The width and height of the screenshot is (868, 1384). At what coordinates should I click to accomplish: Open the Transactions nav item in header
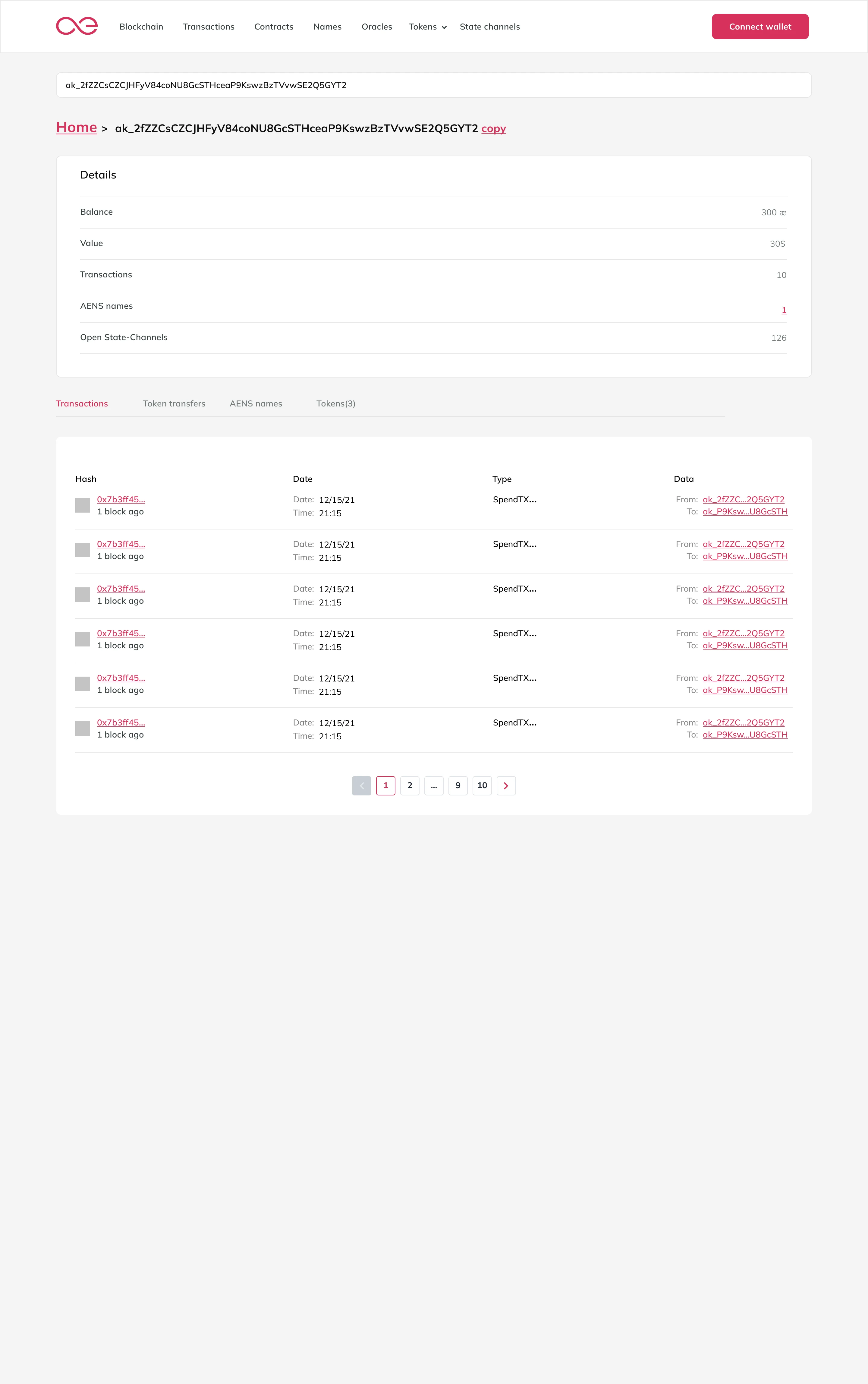coord(208,27)
